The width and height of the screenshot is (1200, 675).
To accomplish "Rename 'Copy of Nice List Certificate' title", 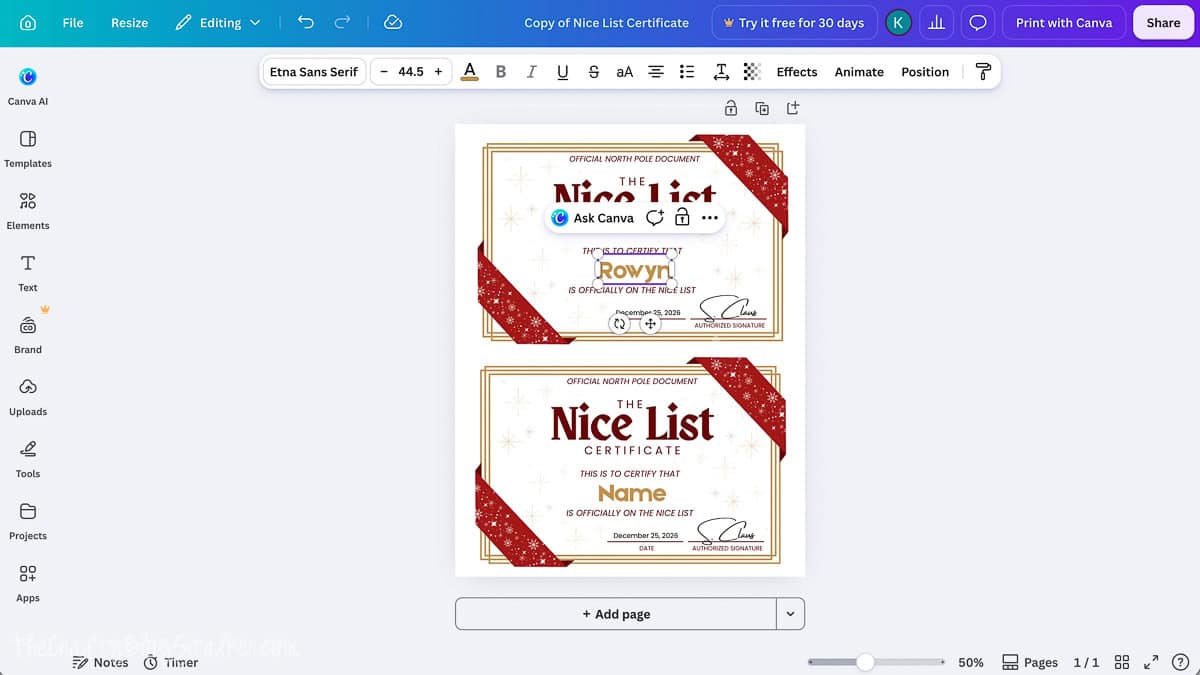I will coord(607,22).
